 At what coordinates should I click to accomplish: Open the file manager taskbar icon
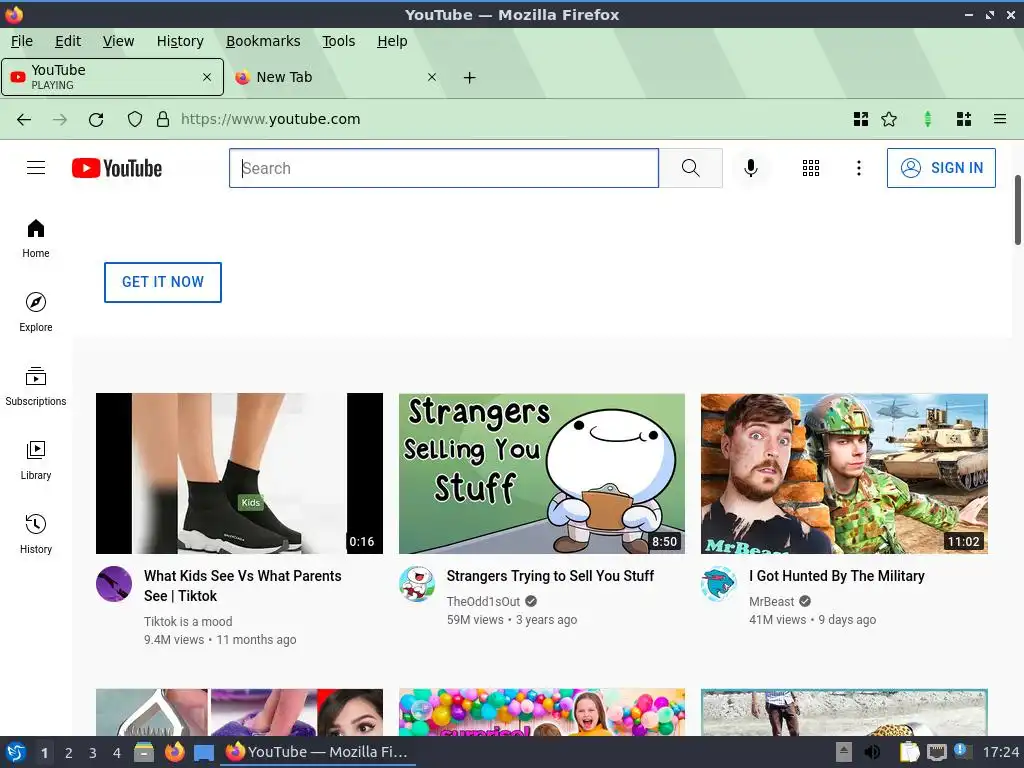pyautogui.click(x=144, y=752)
